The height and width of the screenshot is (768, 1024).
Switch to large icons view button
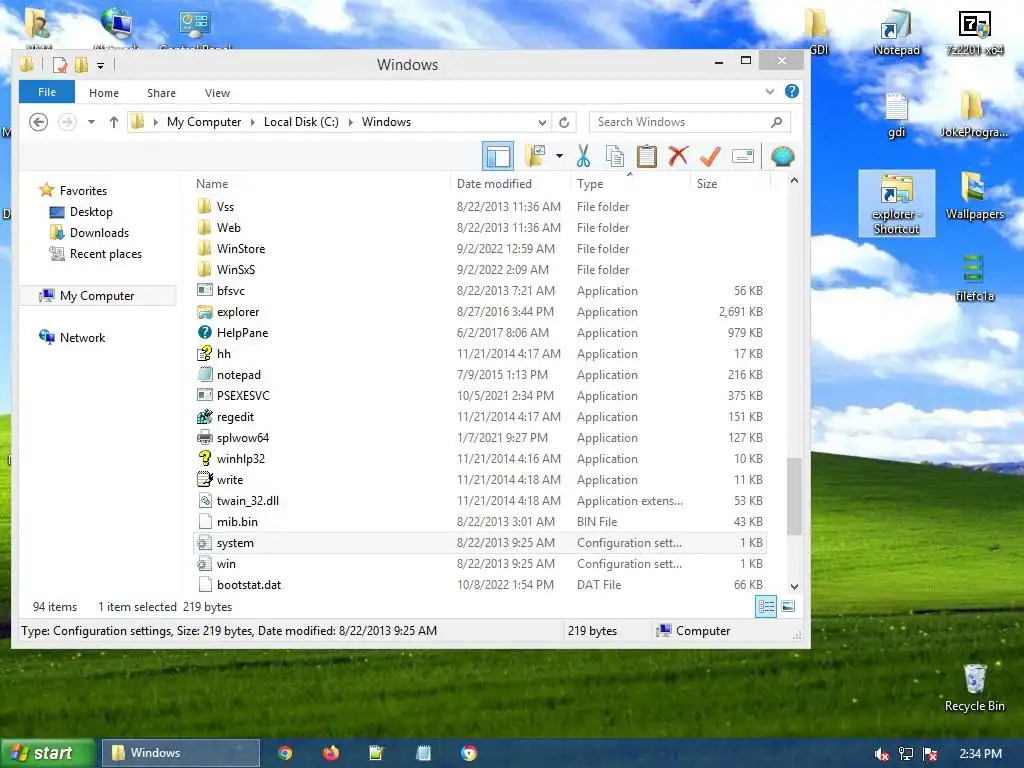coord(788,607)
